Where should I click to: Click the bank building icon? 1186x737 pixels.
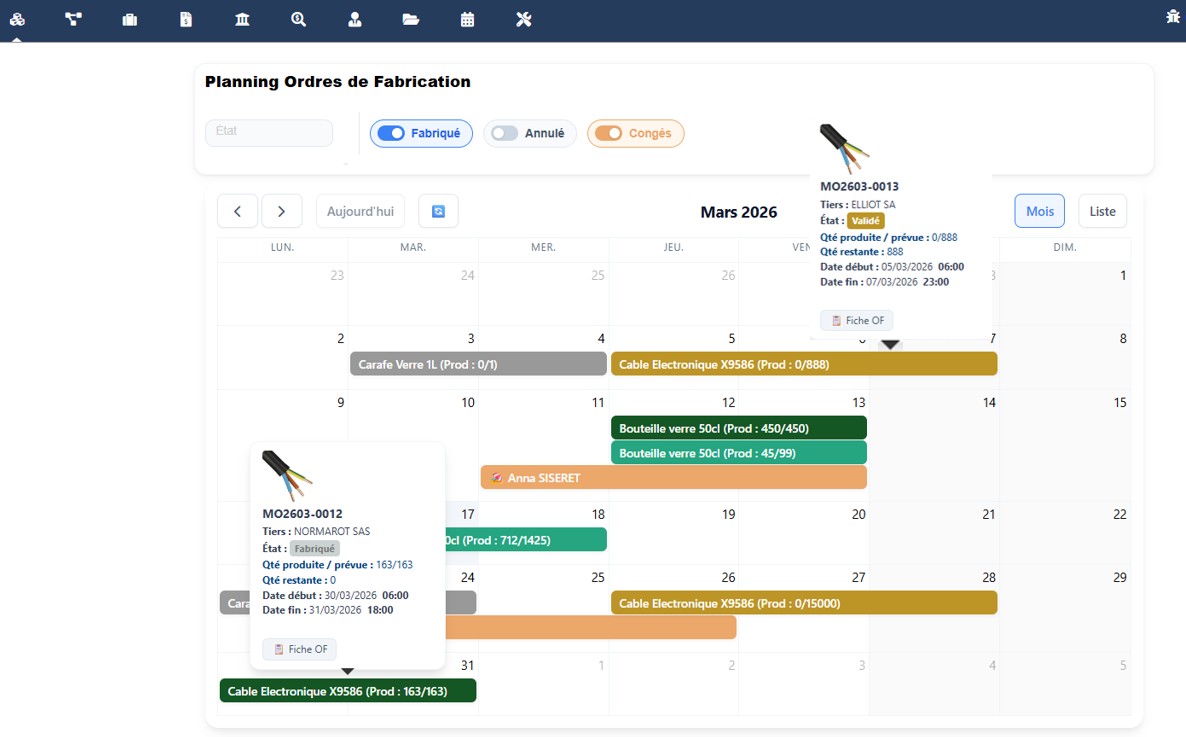(242, 19)
